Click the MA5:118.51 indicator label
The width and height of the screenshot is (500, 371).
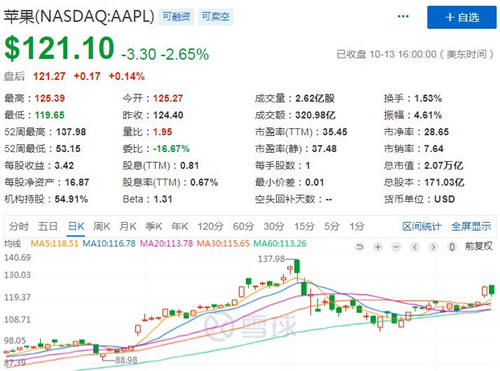[54, 244]
